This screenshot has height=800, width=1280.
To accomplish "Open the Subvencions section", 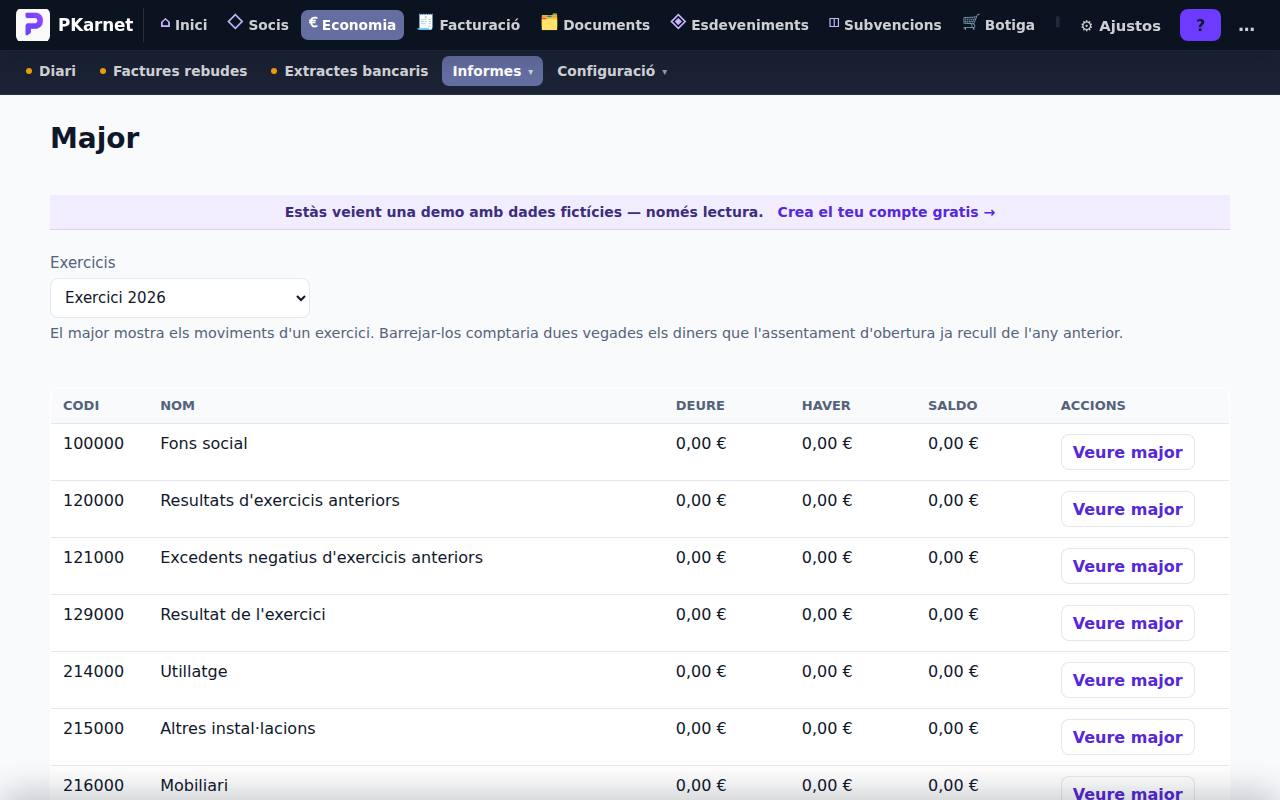I will click(885, 25).
